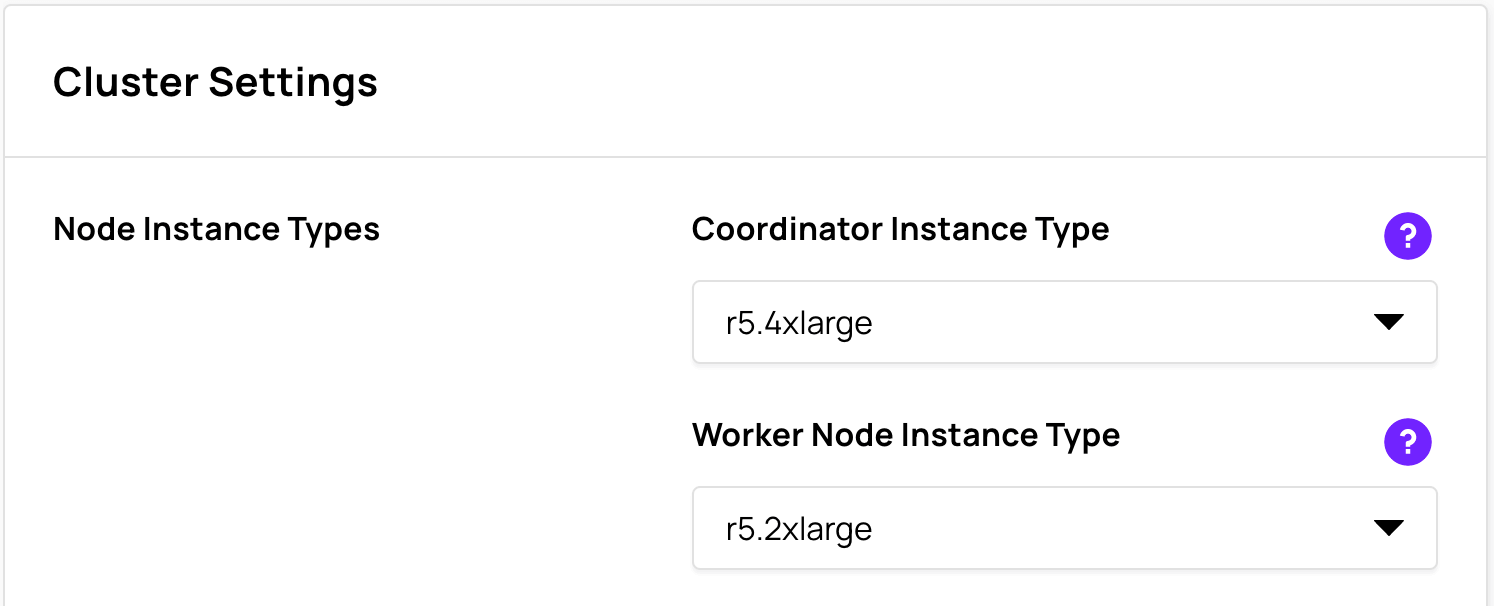Click the Worker Node Instance Type label
1494x606 pixels.
pos(905,436)
